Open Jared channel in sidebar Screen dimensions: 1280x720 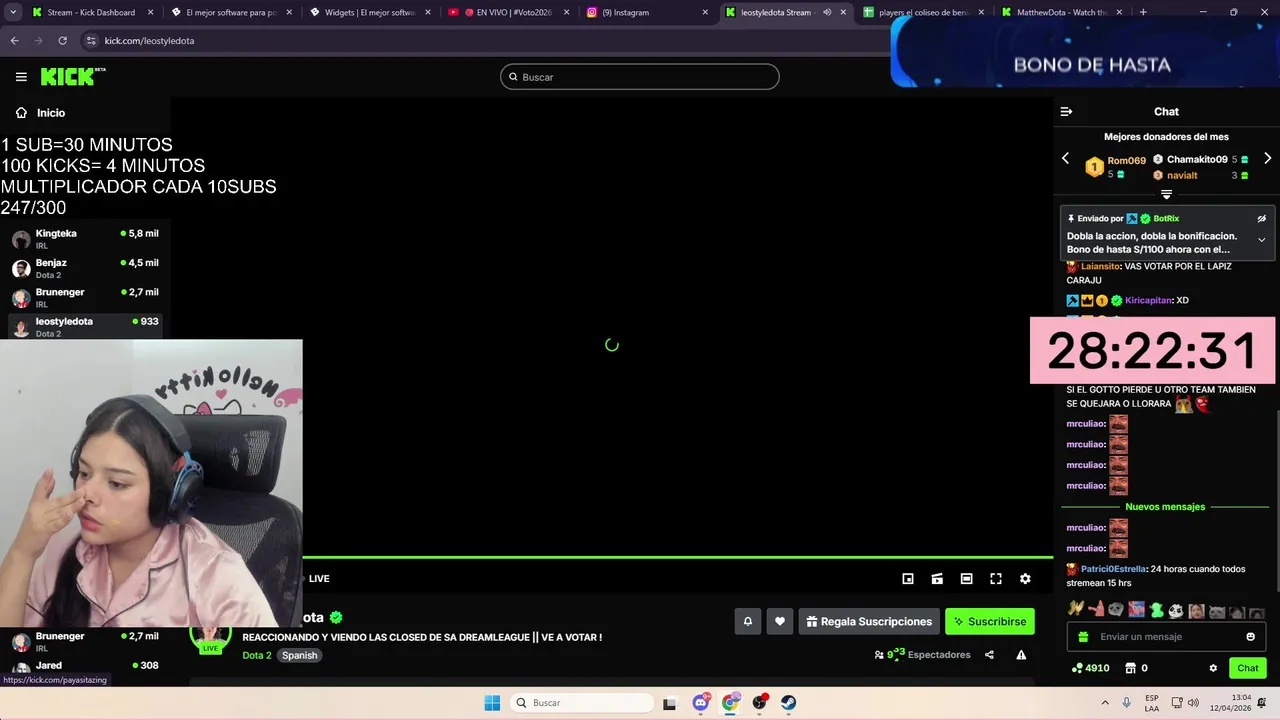point(85,667)
